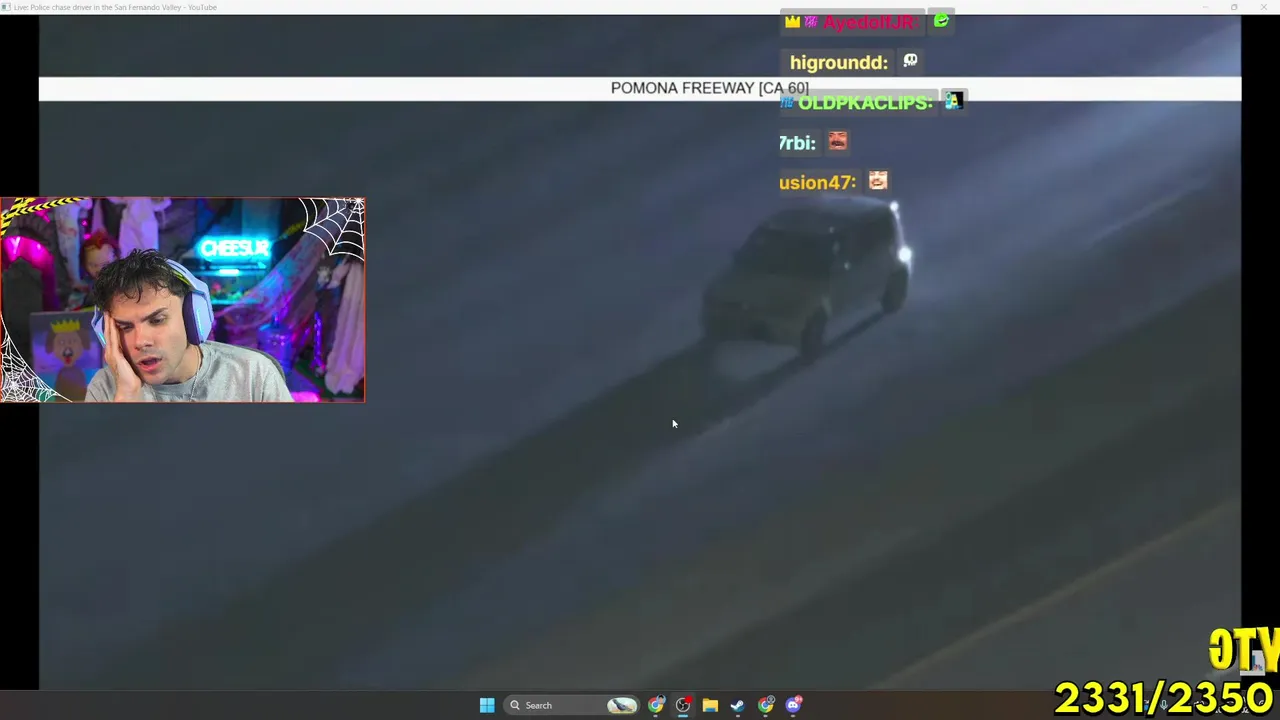Click the streamer webcam overlay

tap(183, 300)
